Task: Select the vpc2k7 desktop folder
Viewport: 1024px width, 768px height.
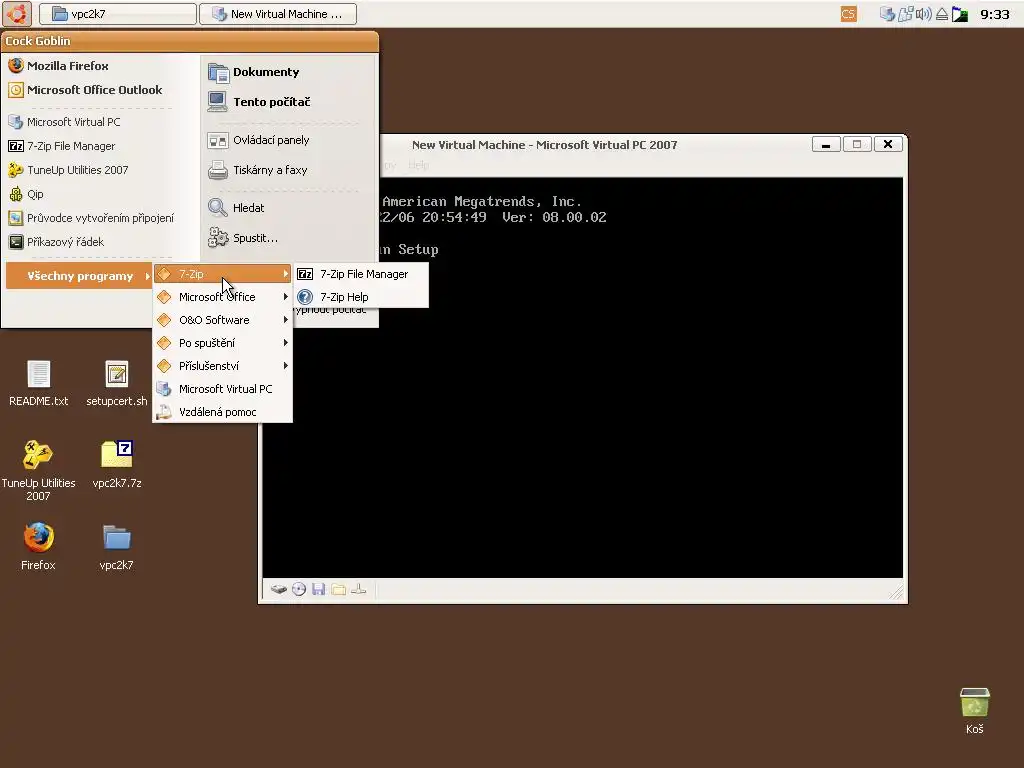Action: [116, 547]
